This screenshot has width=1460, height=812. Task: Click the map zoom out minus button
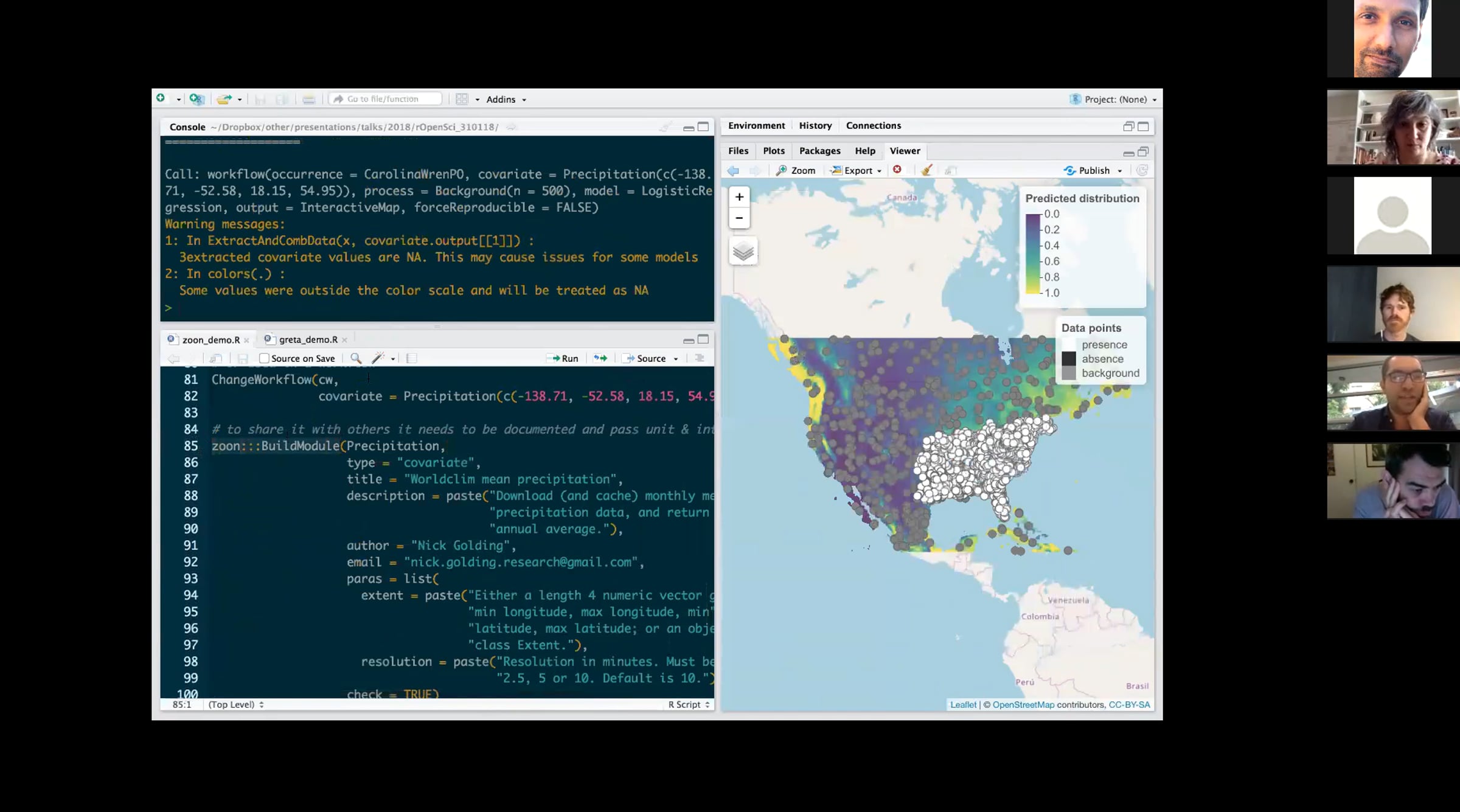click(739, 218)
